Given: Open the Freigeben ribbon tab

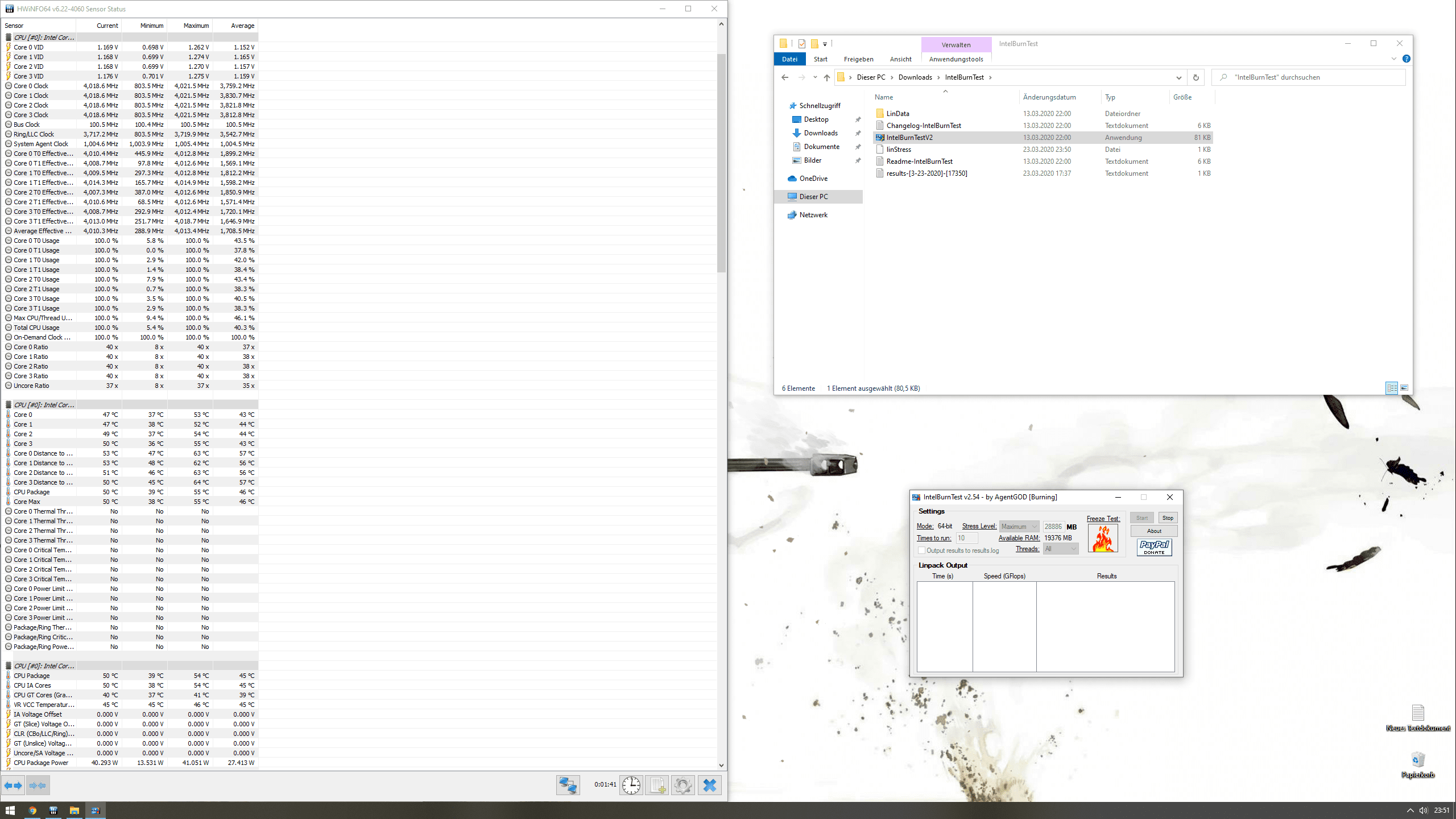Looking at the screenshot, I should [x=859, y=59].
